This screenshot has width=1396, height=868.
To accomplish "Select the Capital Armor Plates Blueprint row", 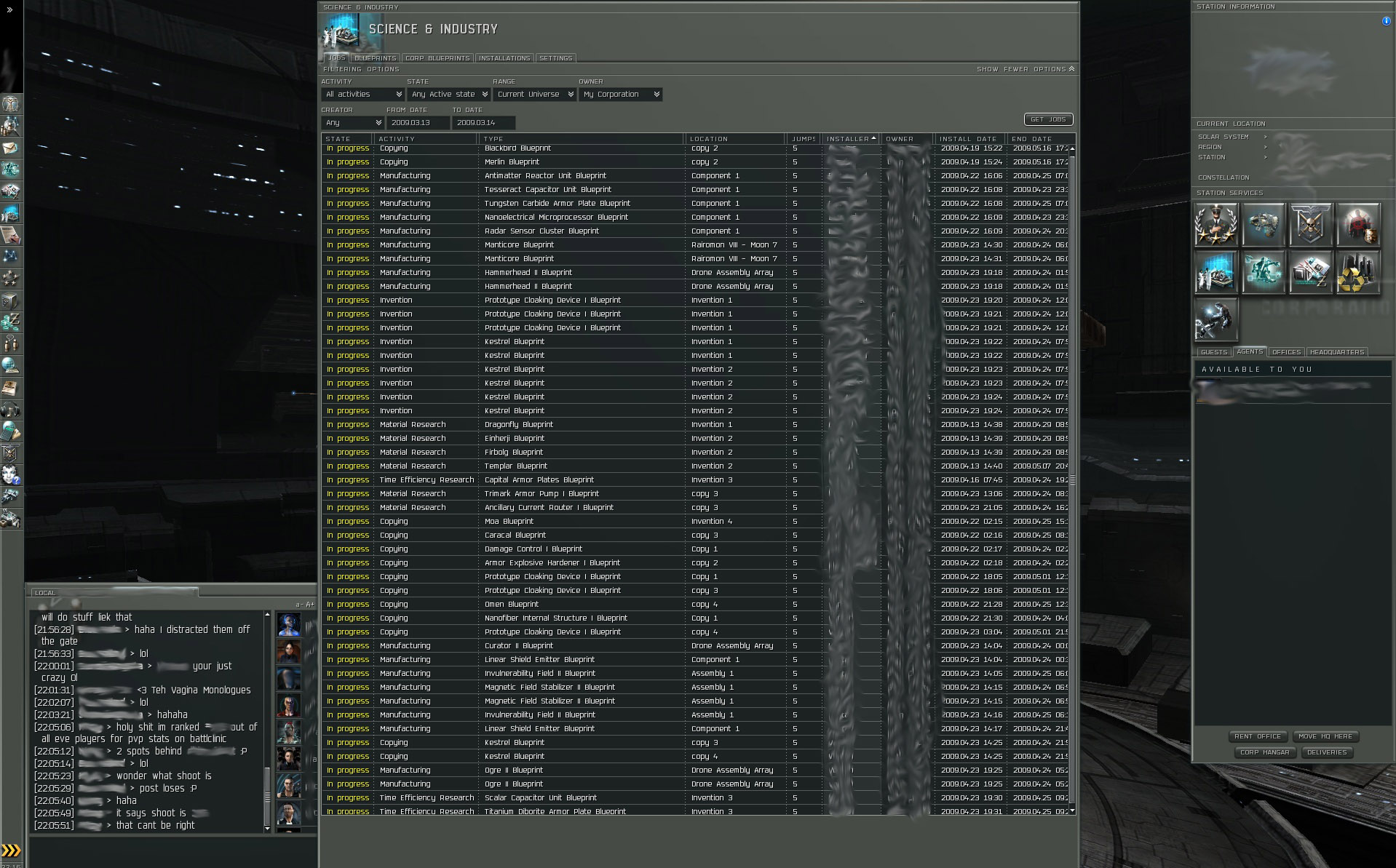I will click(695, 480).
